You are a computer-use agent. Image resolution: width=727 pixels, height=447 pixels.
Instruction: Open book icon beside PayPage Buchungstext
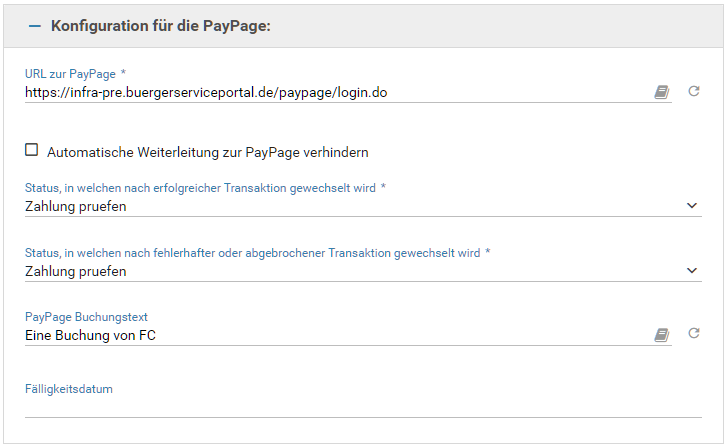661,335
